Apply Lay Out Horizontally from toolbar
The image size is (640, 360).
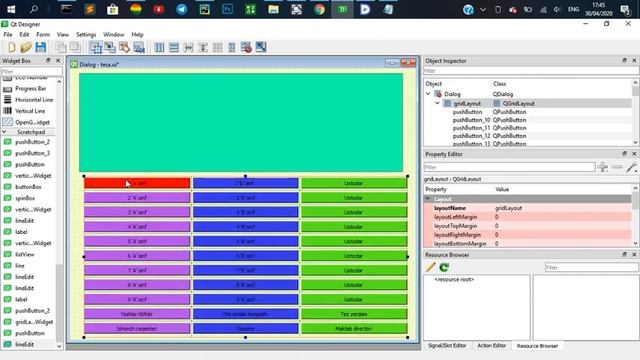tap(159, 47)
